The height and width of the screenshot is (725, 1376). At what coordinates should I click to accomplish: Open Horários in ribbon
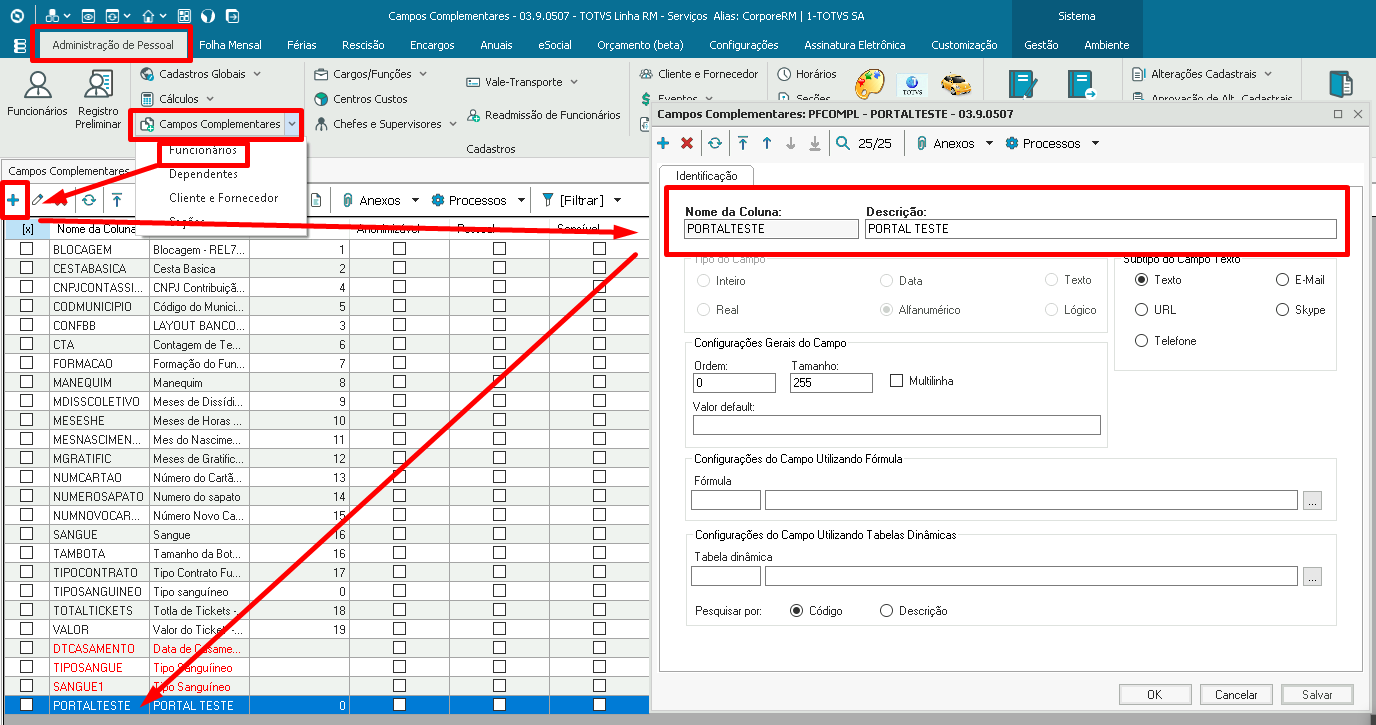pyautogui.click(x=807, y=74)
